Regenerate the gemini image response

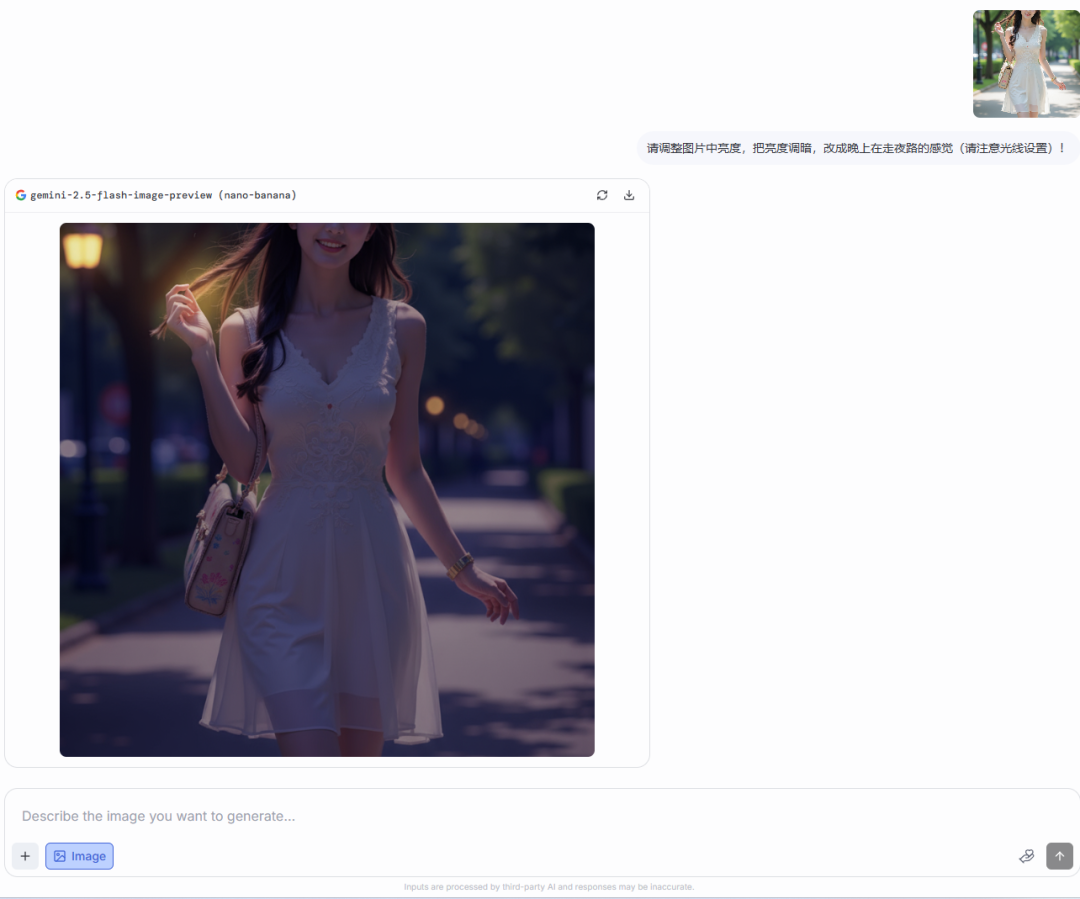coord(602,195)
